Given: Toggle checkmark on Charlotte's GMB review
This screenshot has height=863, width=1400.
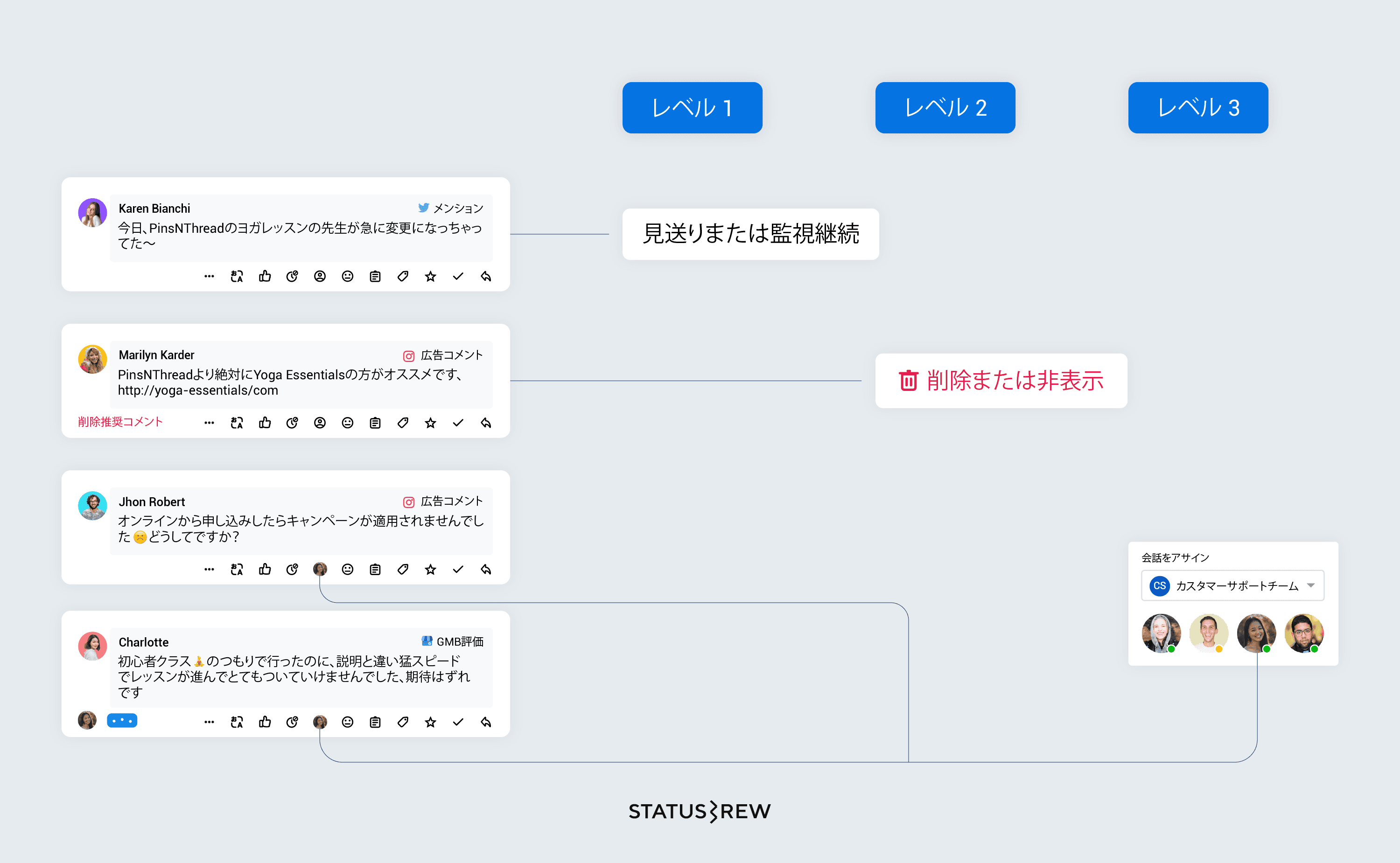Looking at the screenshot, I should click(x=458, y=722).
